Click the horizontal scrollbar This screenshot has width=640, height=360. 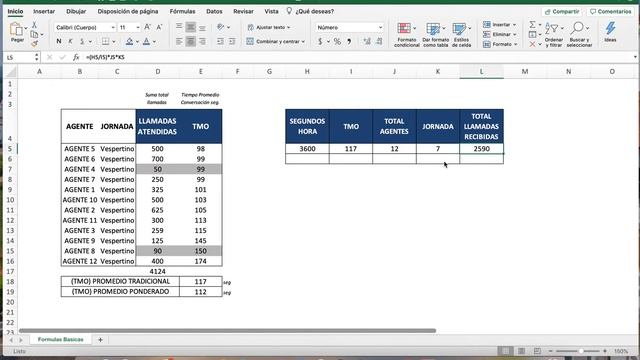click(227, 331)
